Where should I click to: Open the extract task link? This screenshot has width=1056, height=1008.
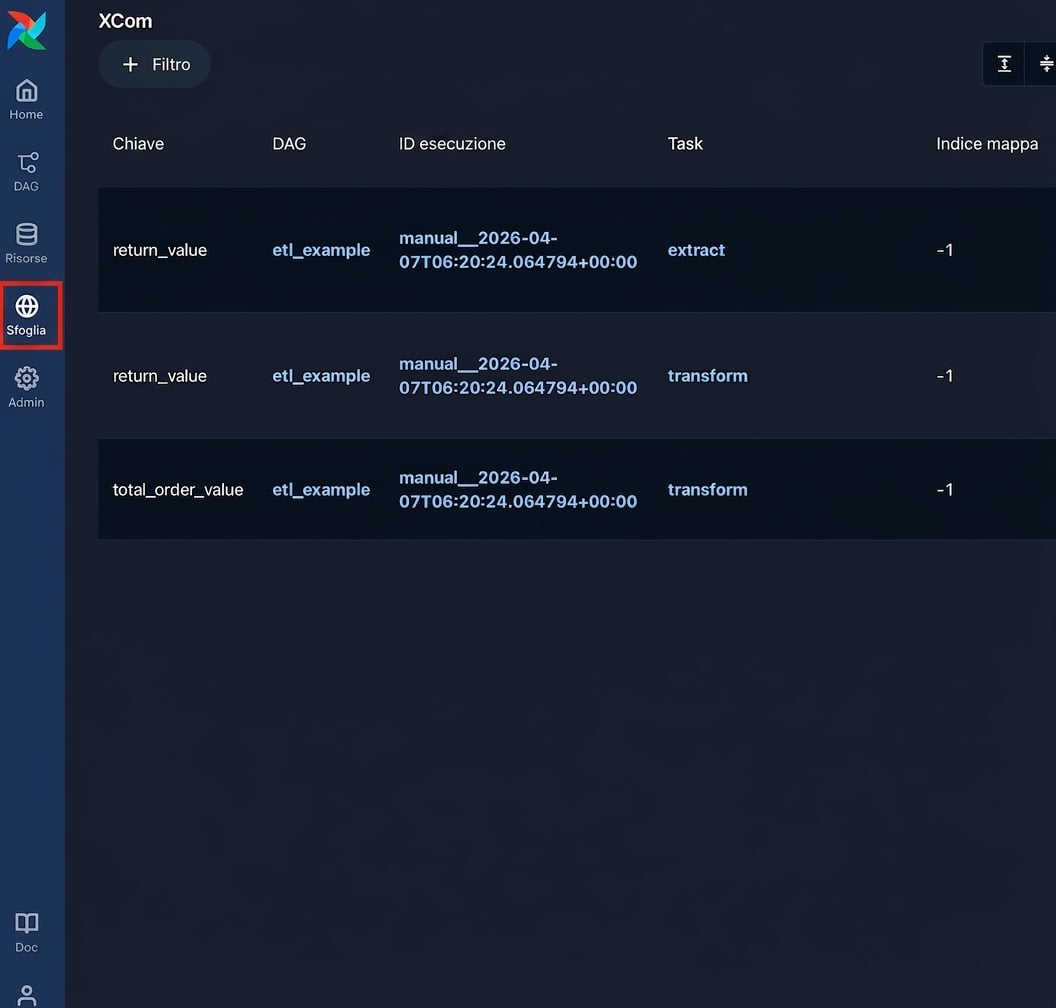[696, 250]
